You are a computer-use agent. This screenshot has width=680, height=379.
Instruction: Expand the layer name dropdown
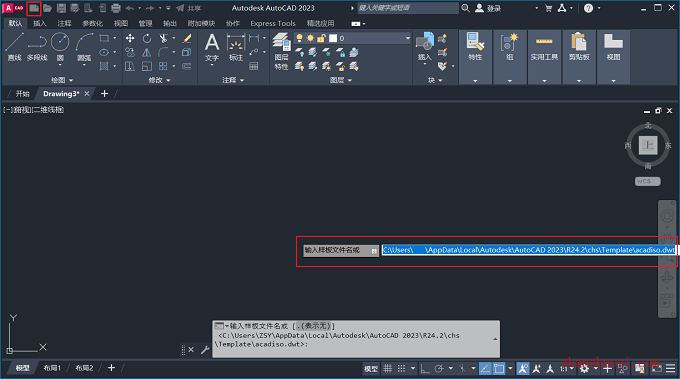point(408,38)
